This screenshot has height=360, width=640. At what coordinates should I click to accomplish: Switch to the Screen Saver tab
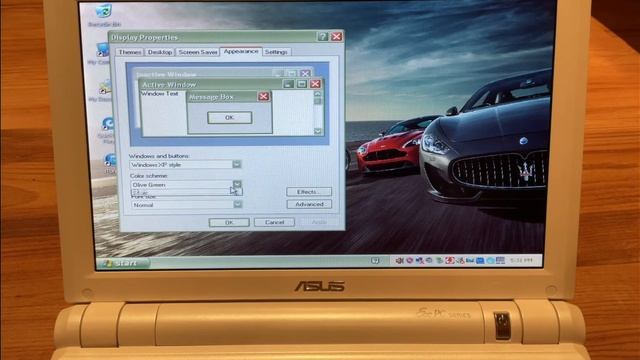[x=198, y=52]
